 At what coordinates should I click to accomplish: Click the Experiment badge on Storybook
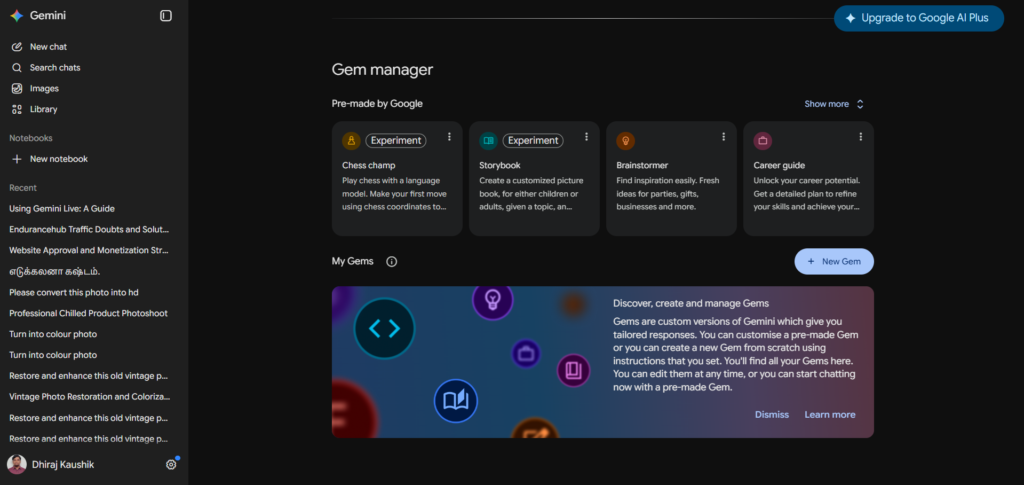tap(533, 141)
